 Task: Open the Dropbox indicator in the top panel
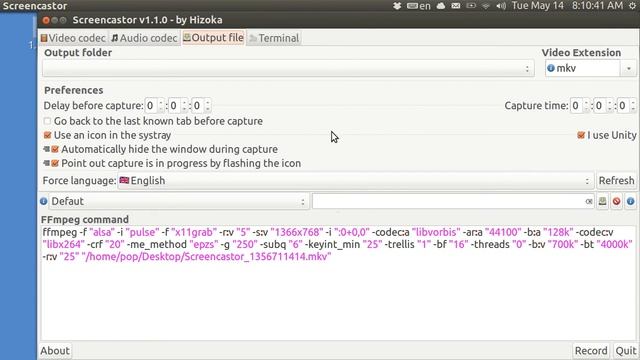(x=397, y=6)
